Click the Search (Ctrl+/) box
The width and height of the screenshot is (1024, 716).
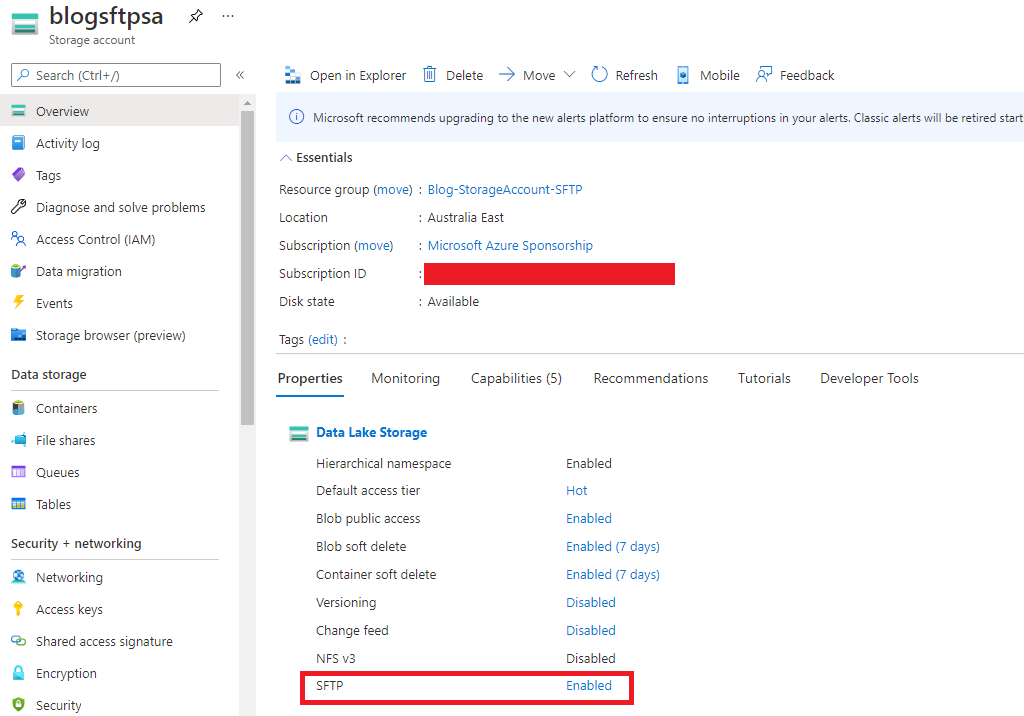point(116,75)
